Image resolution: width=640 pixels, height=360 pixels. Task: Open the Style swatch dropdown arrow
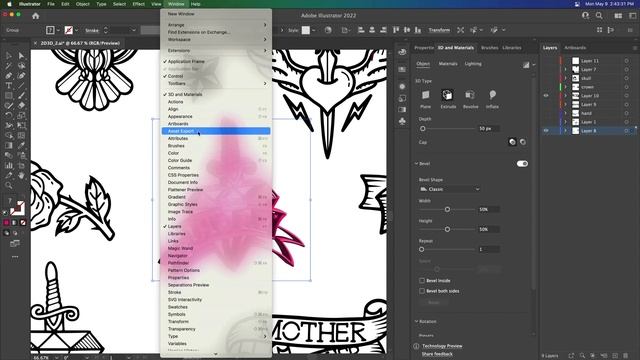(313, 30)
